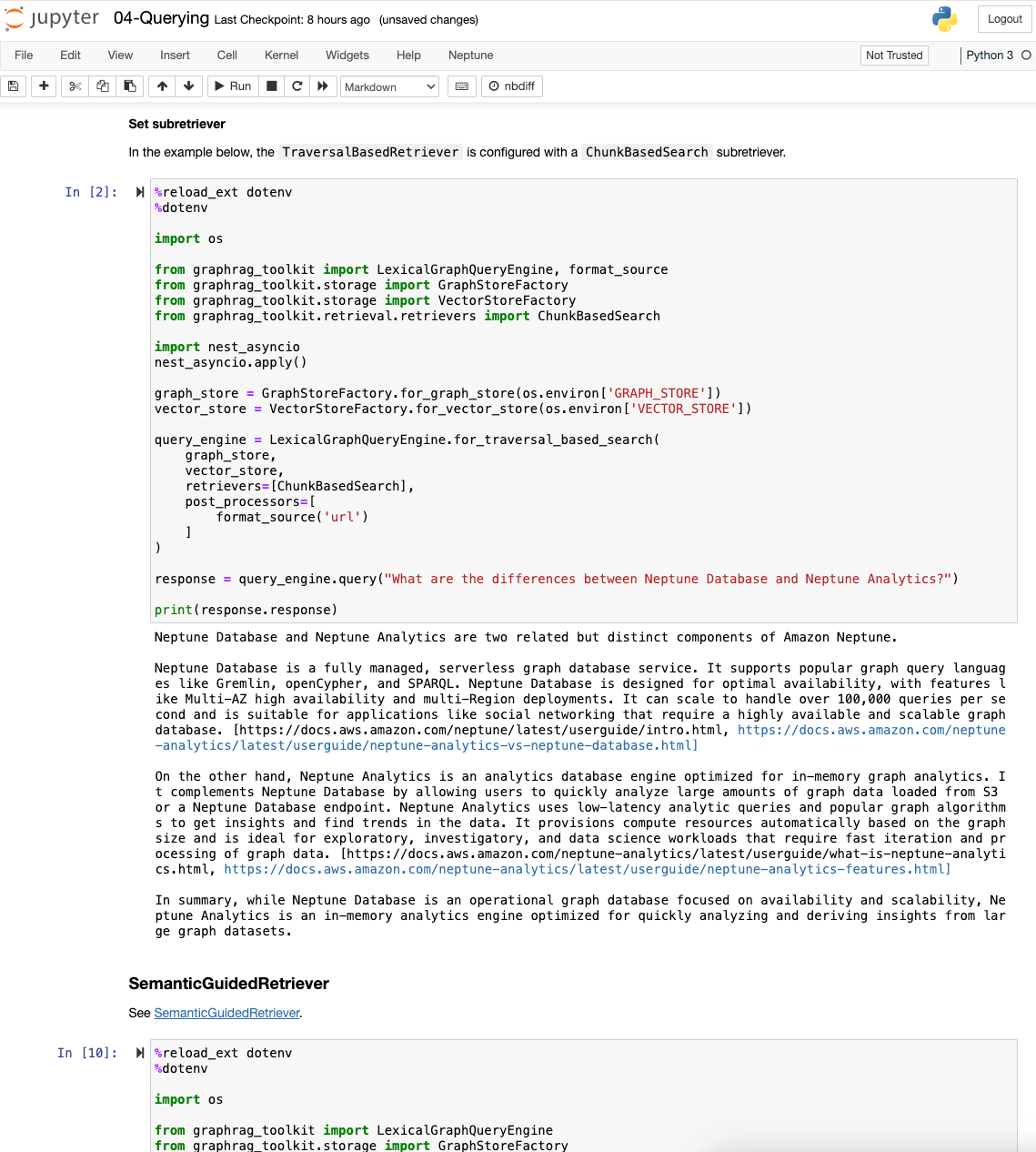Restart kernel and run all cells

pos(323,86)
